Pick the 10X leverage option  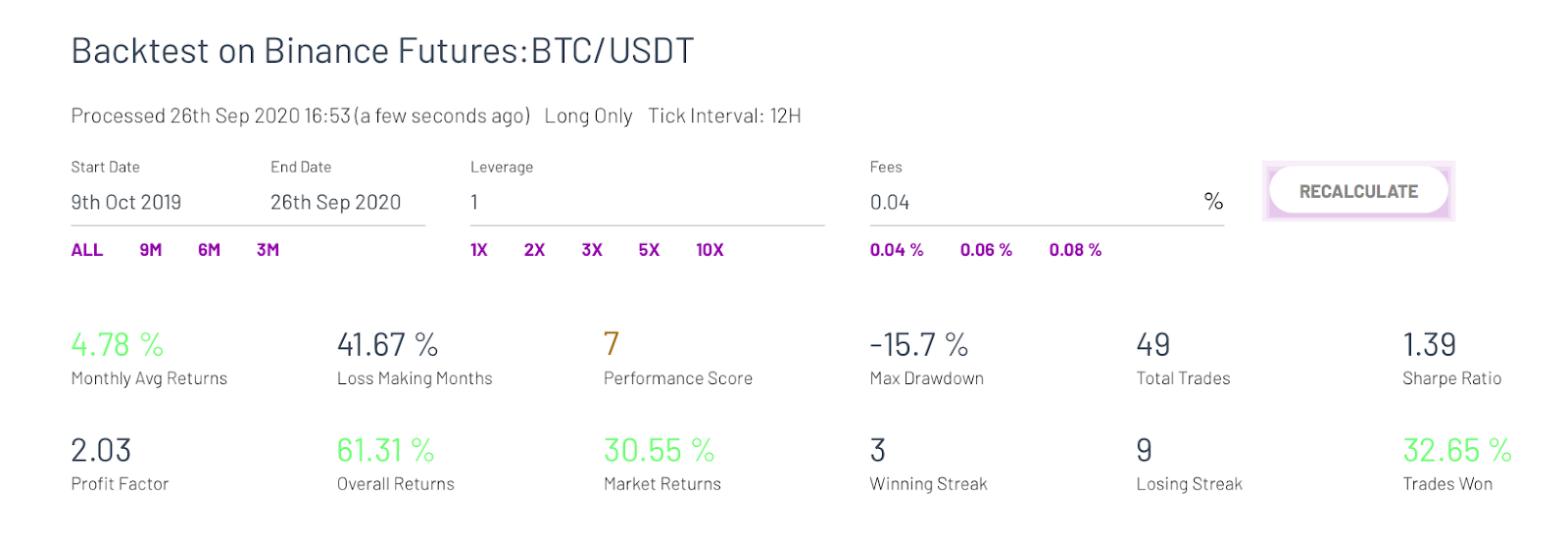point(710,250)
